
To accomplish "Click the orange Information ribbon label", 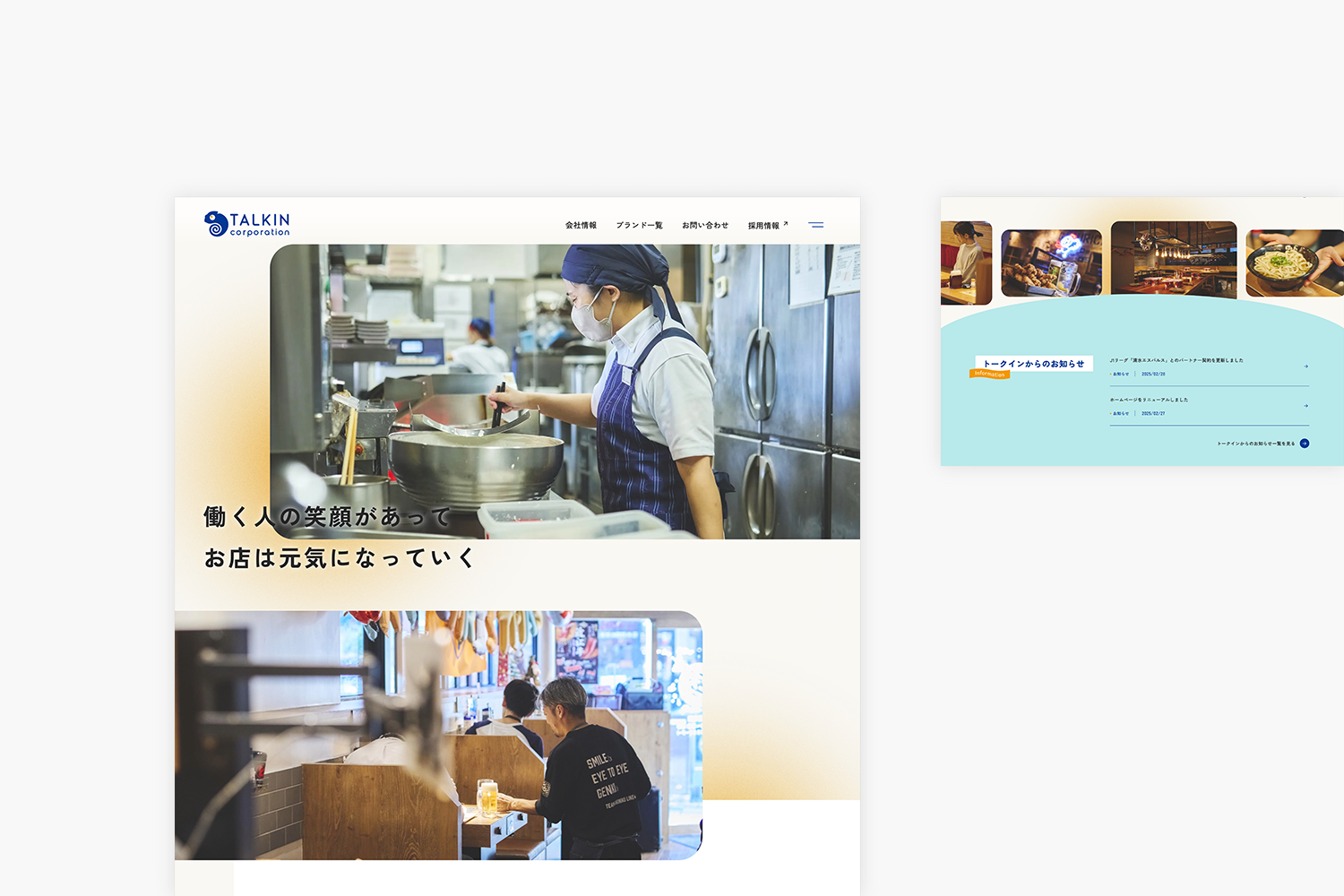I will (x=990, y=374).
